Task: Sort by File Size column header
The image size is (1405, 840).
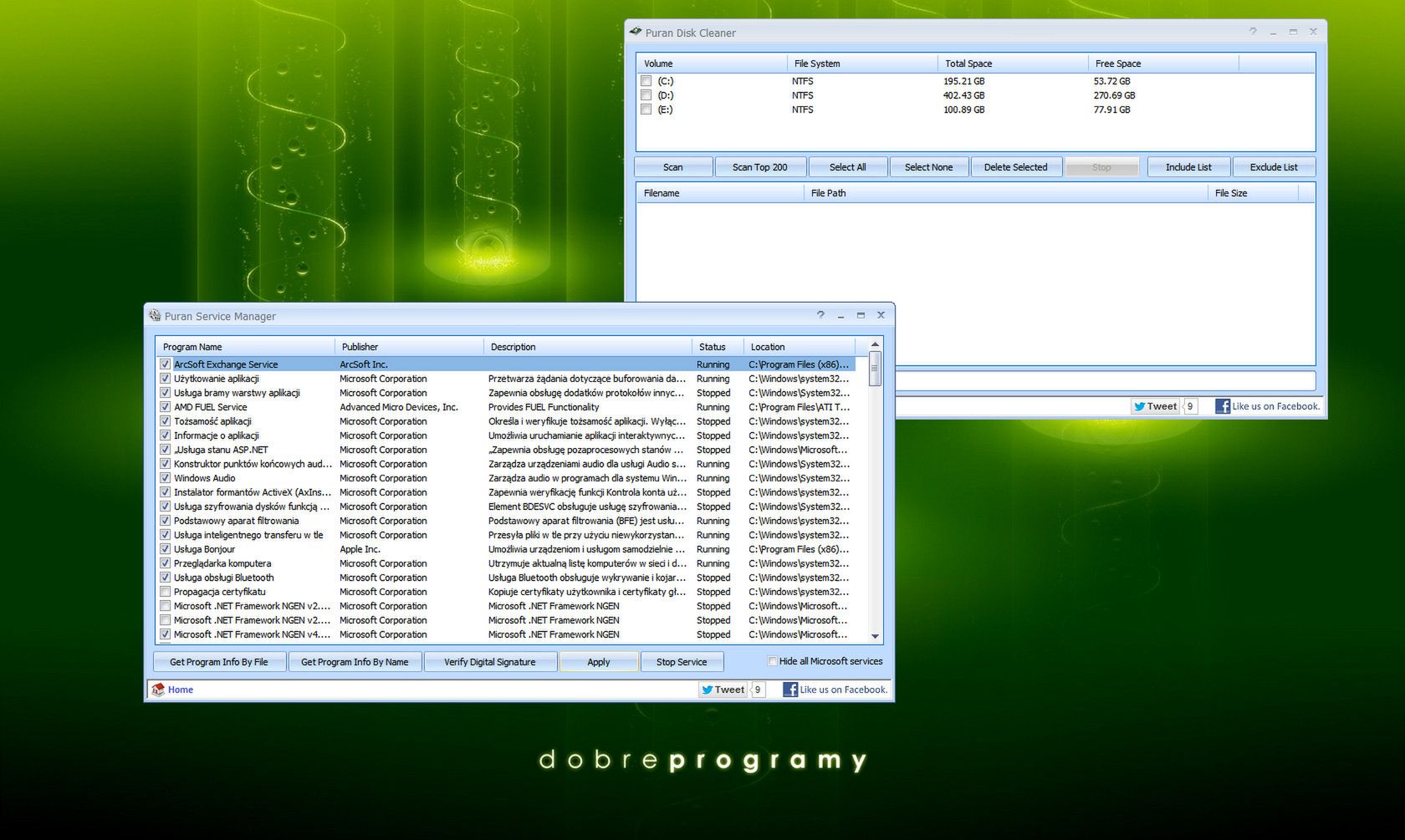Action: pos(1253,193)
